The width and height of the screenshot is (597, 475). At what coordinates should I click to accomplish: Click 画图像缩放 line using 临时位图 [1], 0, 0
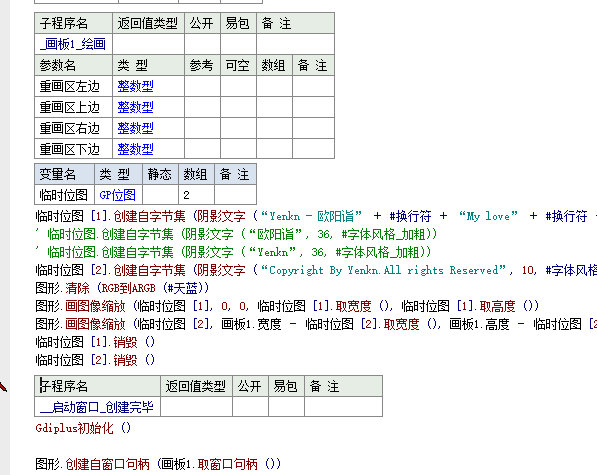(287, 306)
